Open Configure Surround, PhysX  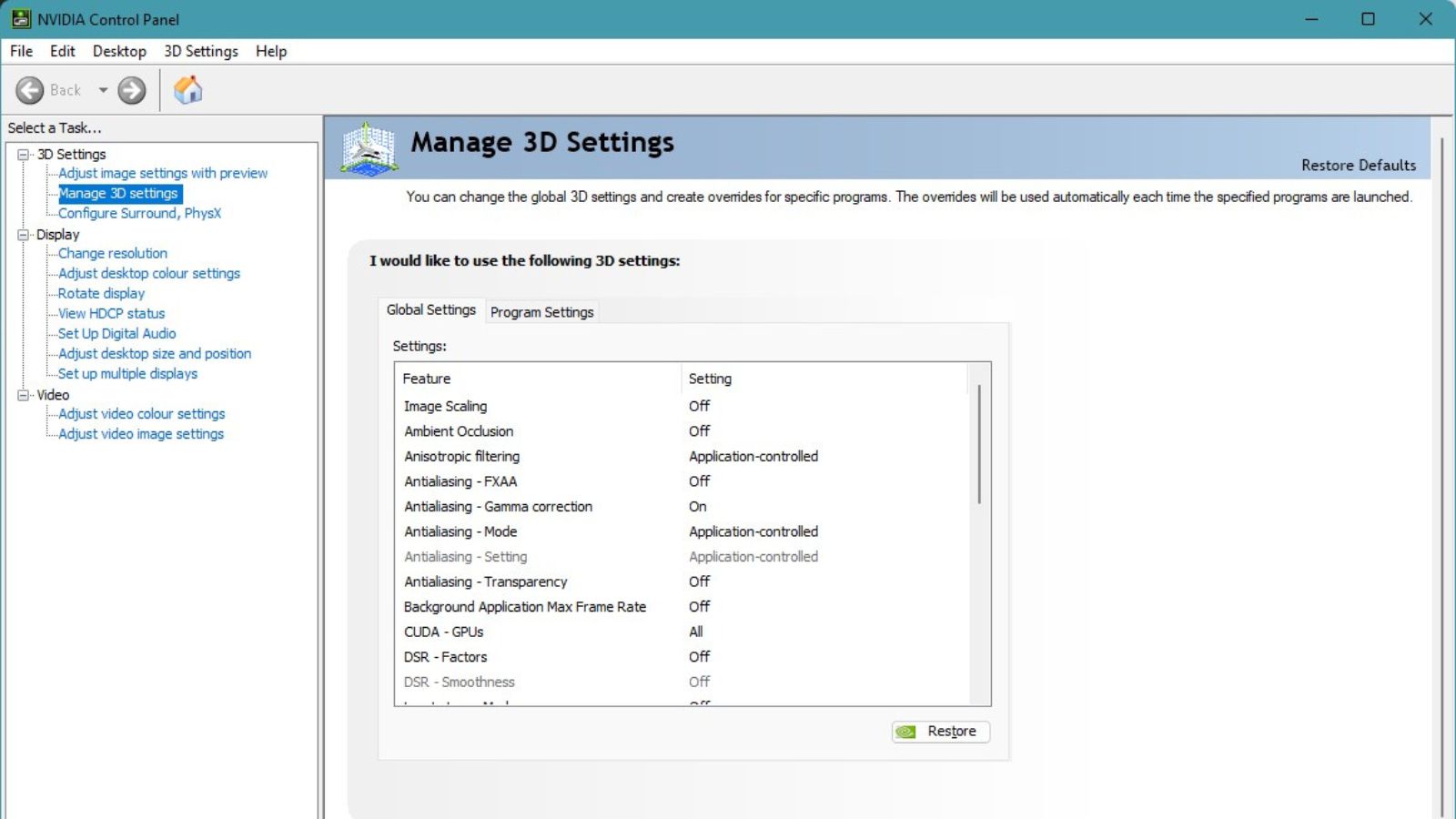(x=139, y=213)
